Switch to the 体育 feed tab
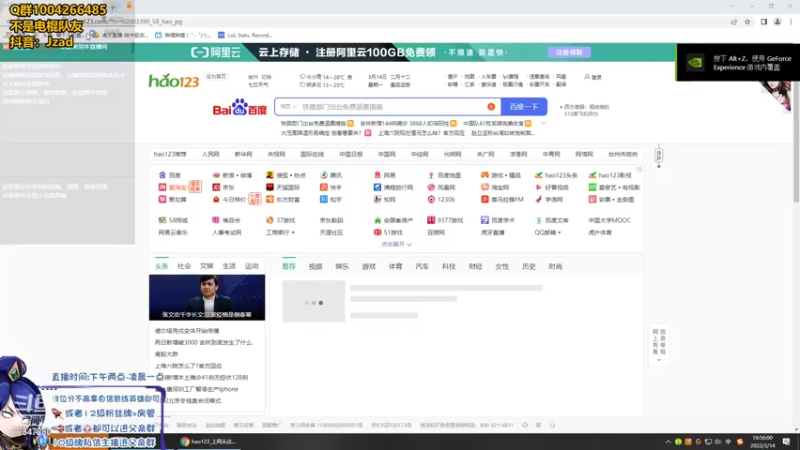The width and height of the screenshot is (800, 450). point(395,266)
